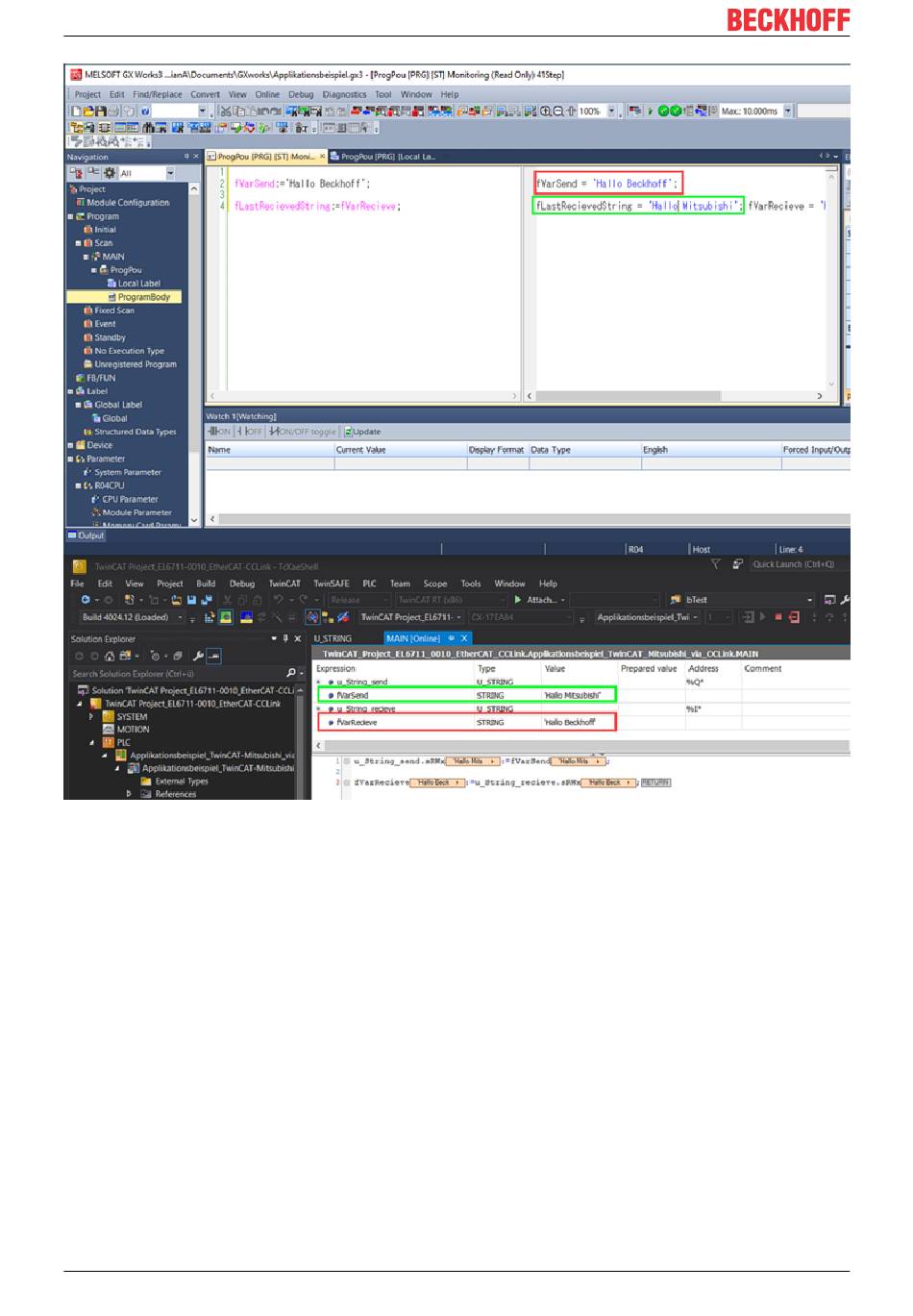Image resolution: width=913 pixels, height=1316 pixels.
Task: Open the Output tab in GX Works3
Action: click(86, 535)
